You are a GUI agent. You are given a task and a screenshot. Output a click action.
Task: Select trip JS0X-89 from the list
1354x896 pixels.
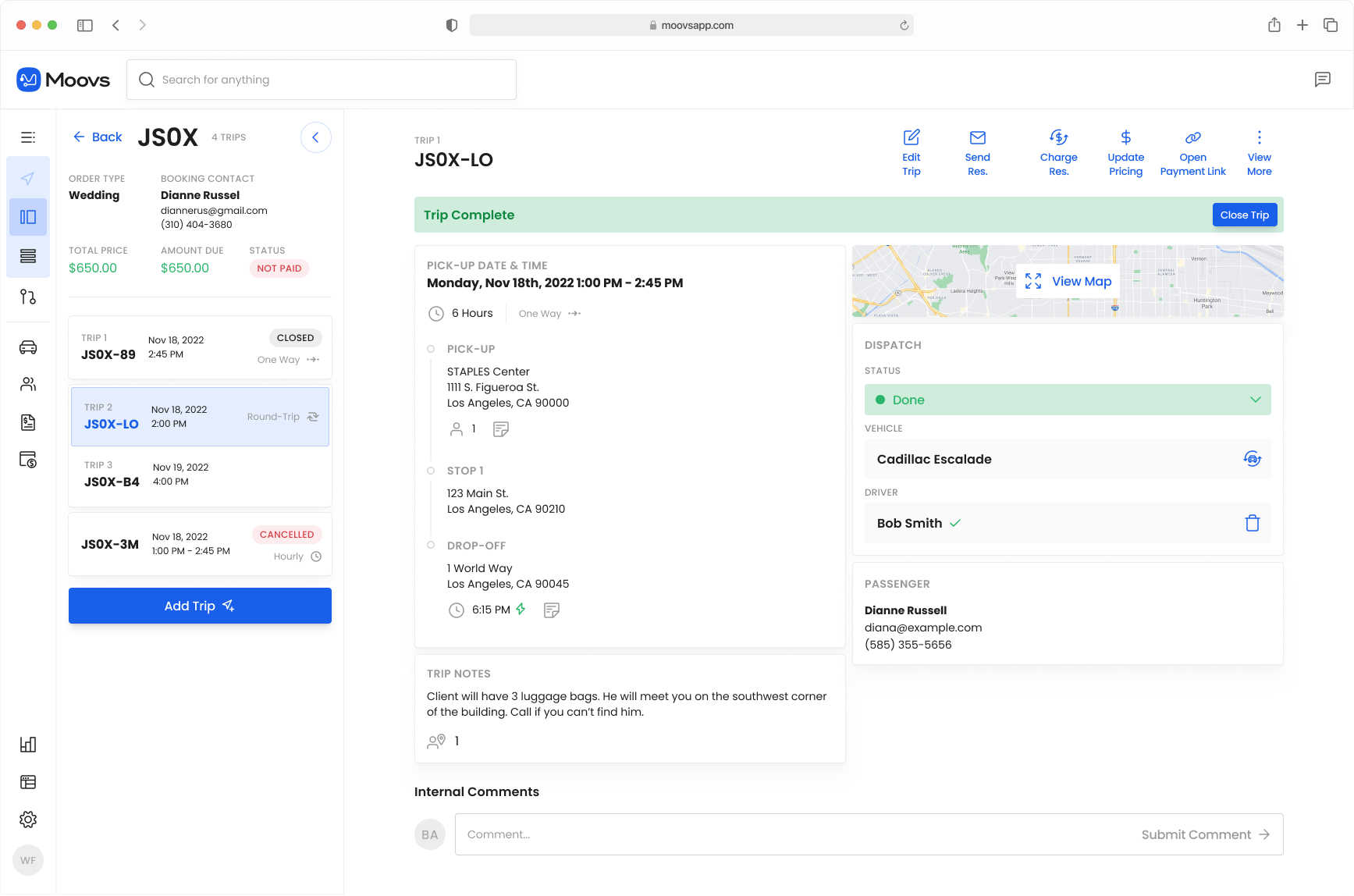tap(200, 347)
